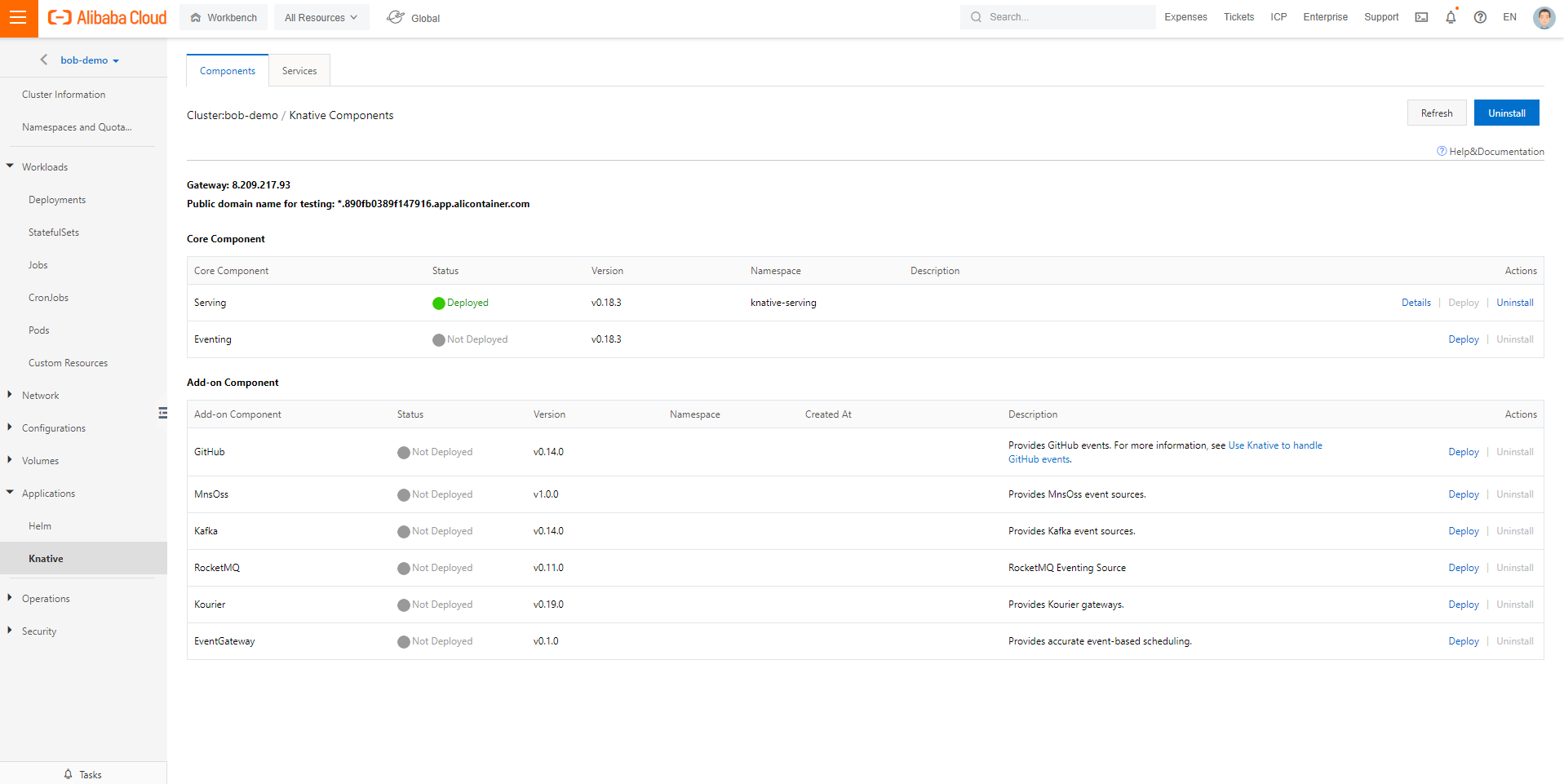The height and width of the screenshot is (784, 1564).
Task: Deploy the MnsOss add-on
Action: (1463, 494)
